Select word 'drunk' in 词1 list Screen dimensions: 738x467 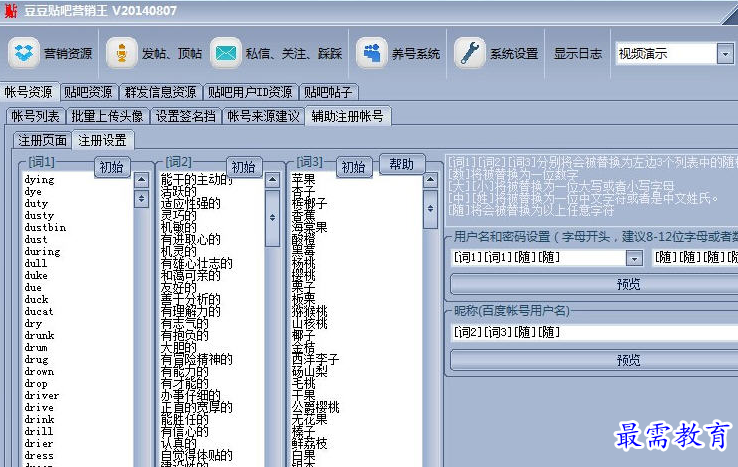(40, 336)
